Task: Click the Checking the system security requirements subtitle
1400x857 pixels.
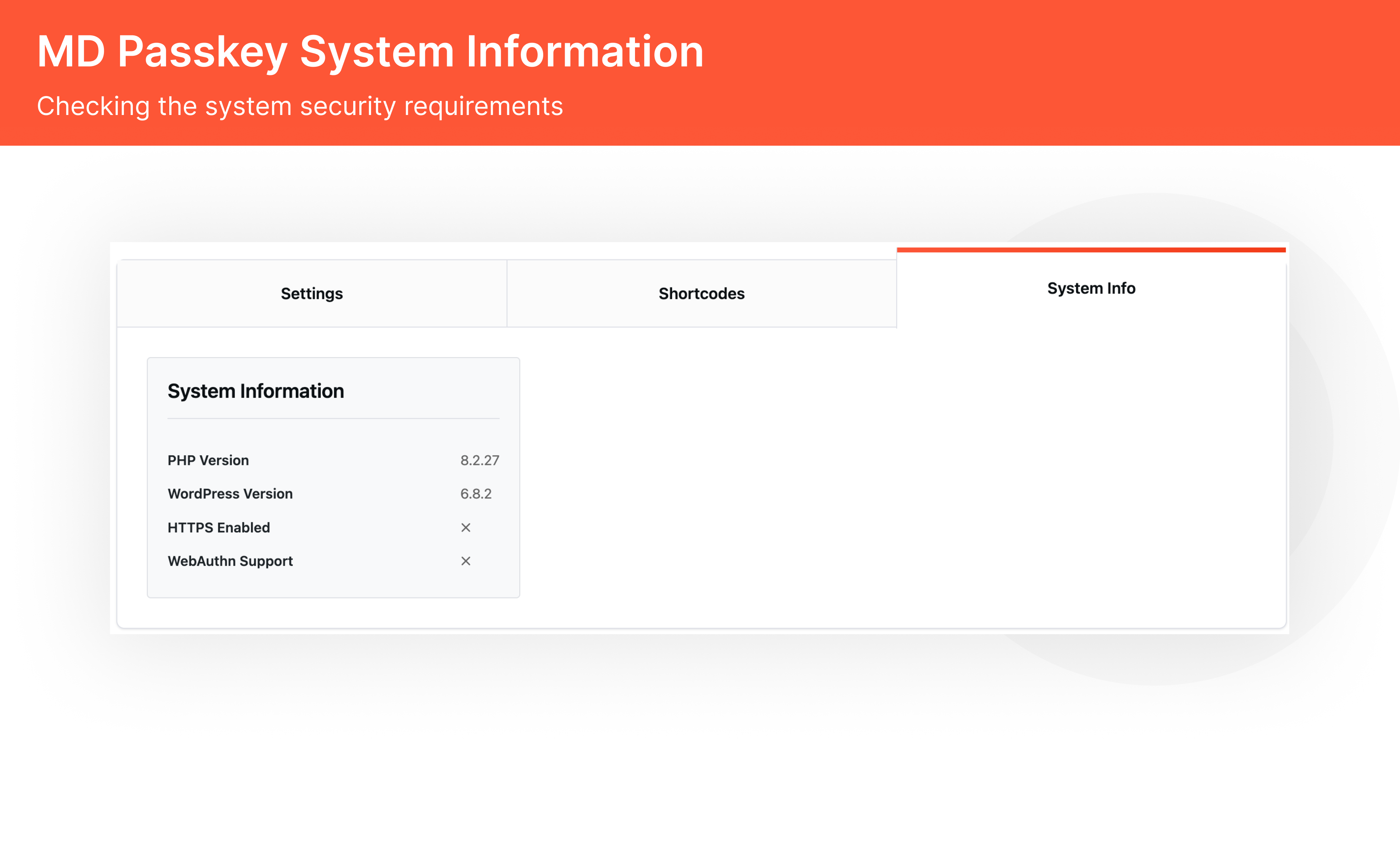Action: 300,106
